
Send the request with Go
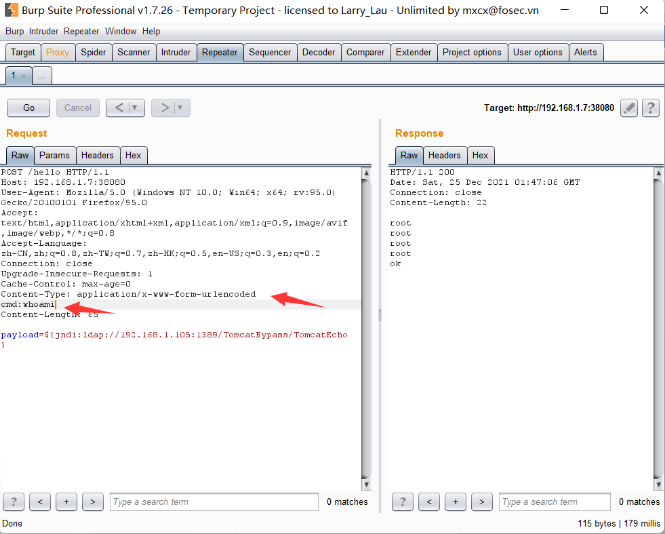coord(28,108)
